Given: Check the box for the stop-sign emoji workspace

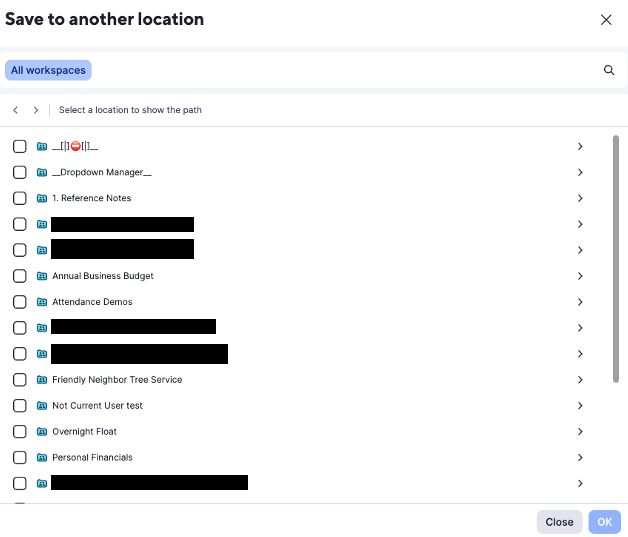Looking at the screenshot, I should click(x=20, y=147).
